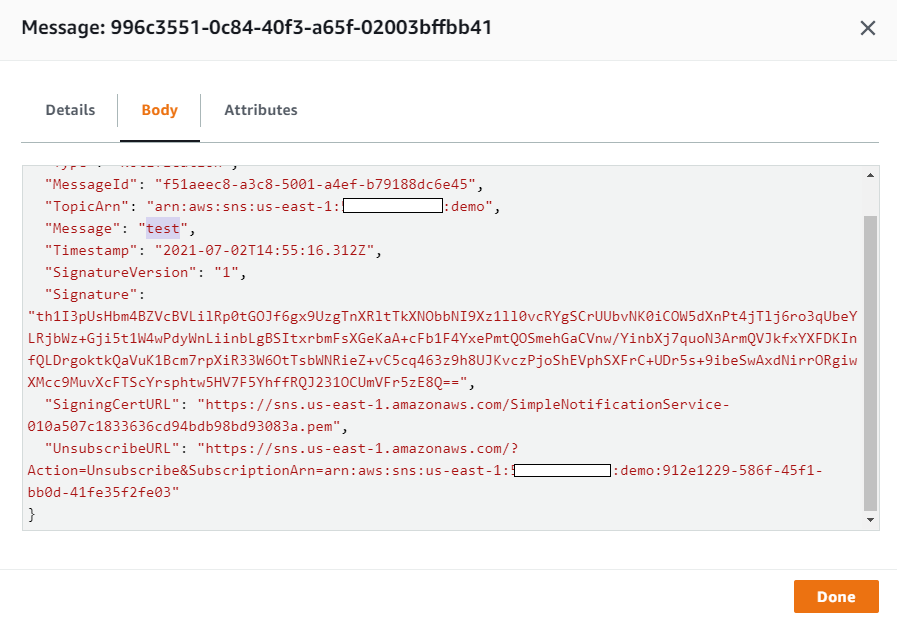This screenshot has height=619, width=897.
Task: Click the closing curly brace
Action: click(31, 514)
